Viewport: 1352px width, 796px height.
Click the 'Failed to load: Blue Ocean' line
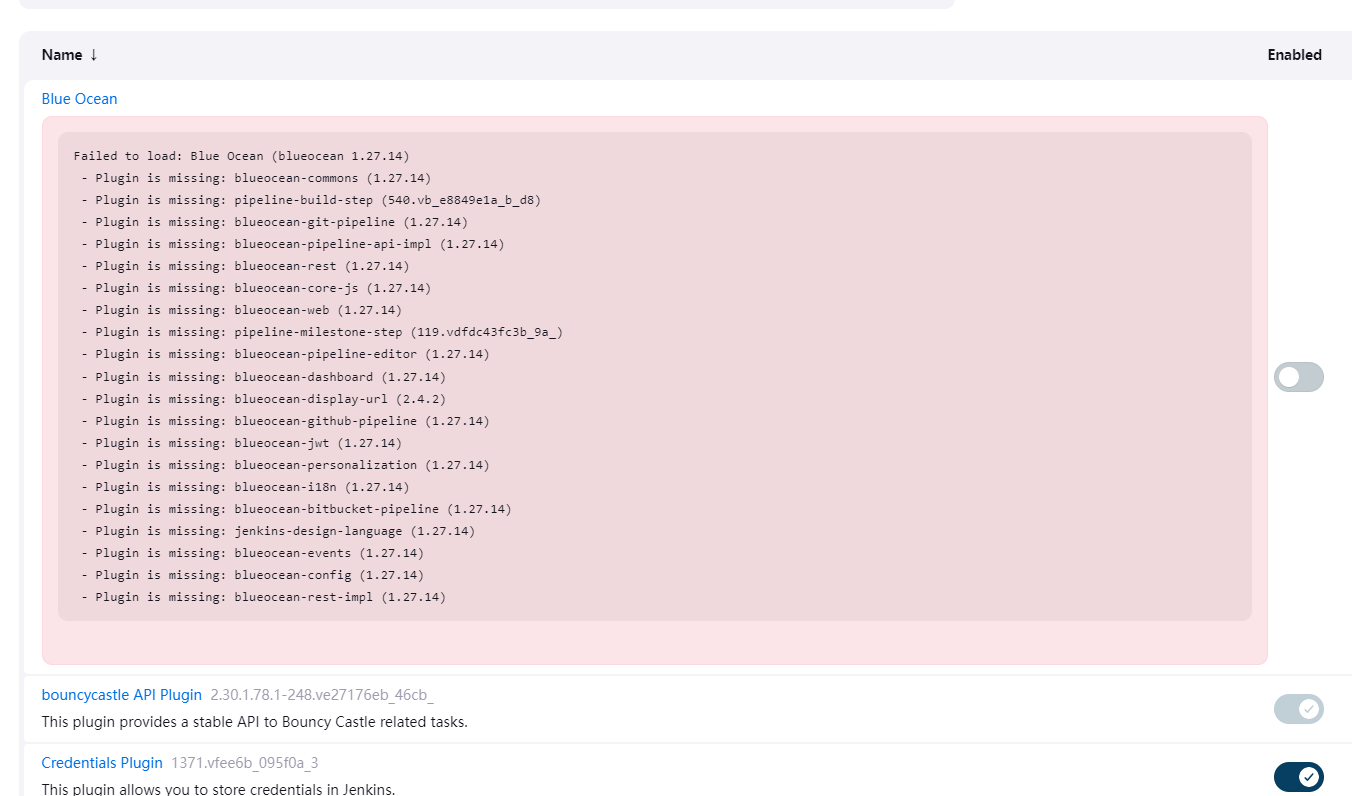pos(241,156)
